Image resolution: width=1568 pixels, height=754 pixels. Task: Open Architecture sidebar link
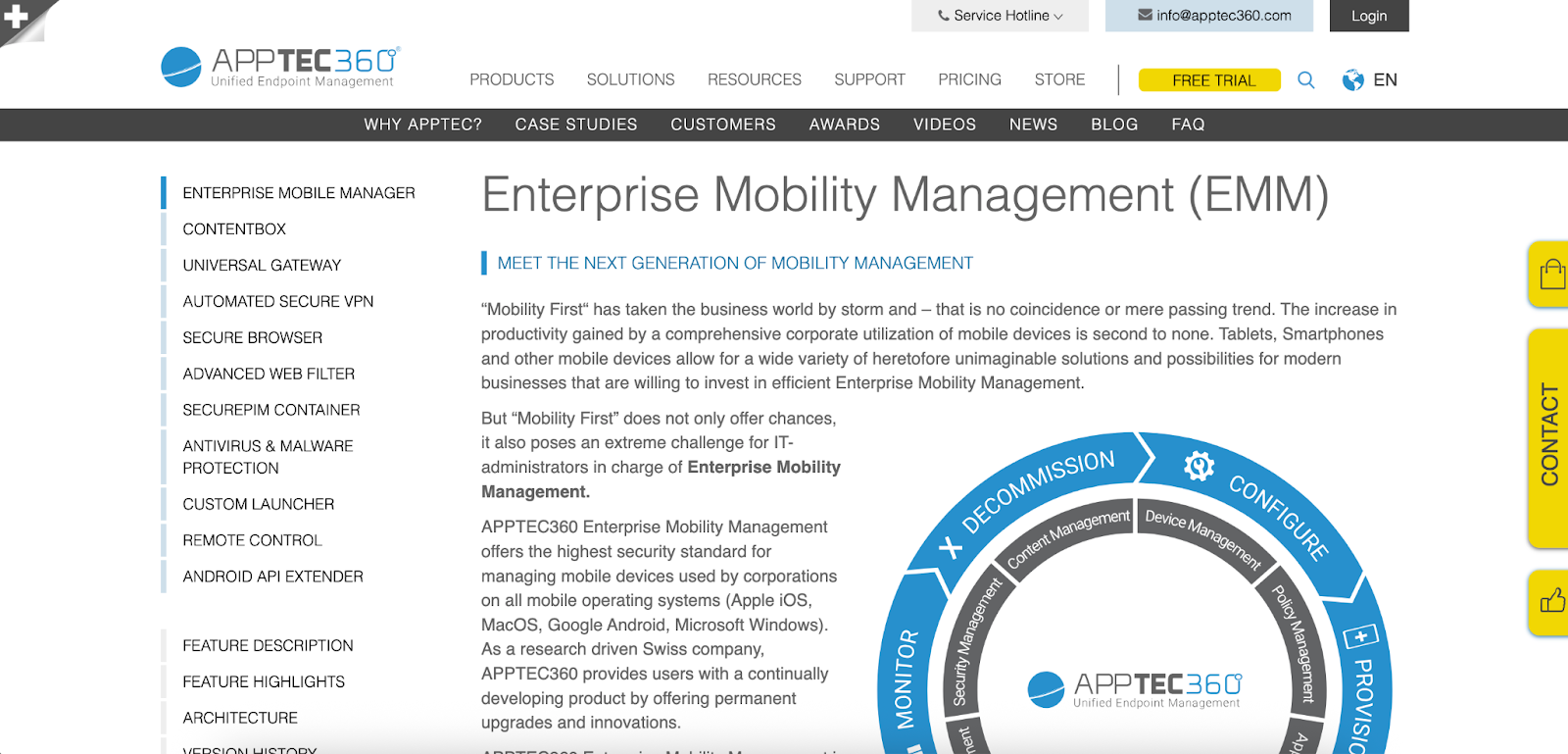click(240, 719)
